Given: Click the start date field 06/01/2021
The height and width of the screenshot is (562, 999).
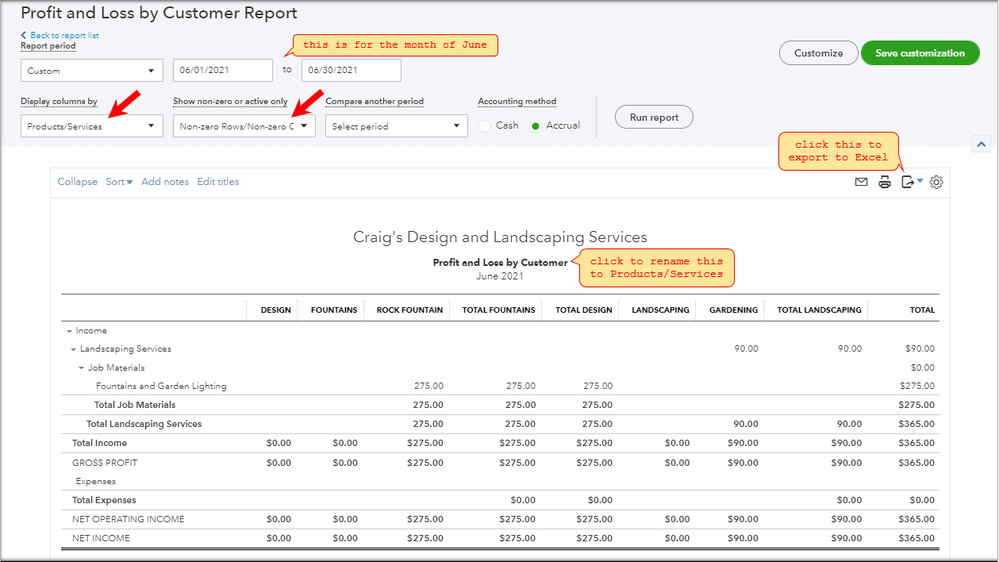Looking at the screenshot, I should click(x=223, y=70).
